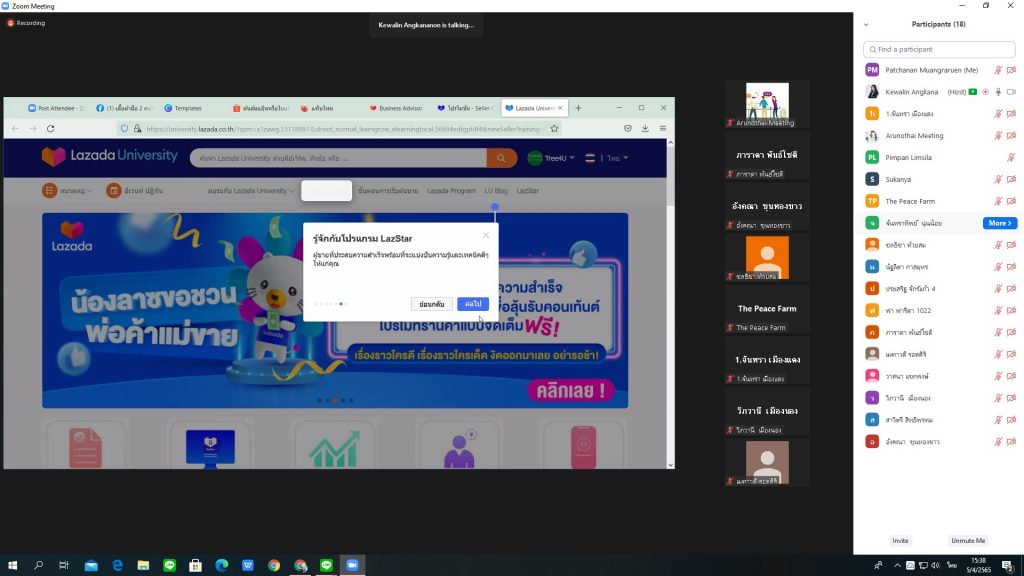Click the browser address bar URL
The width and height of the screenshot is (1024, 576).
click(345, 129)
